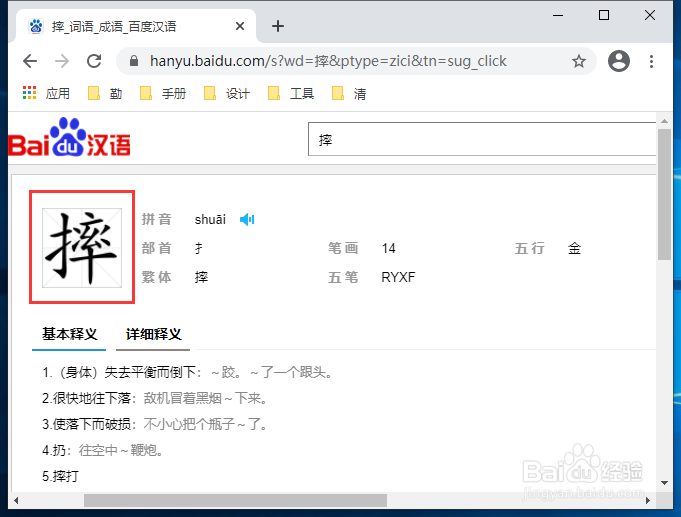The width and height of the screenshot is (681, 517).
Task: Open the 设计 bookmark folder
Action: pyautogui.click(x=227, y=93)
